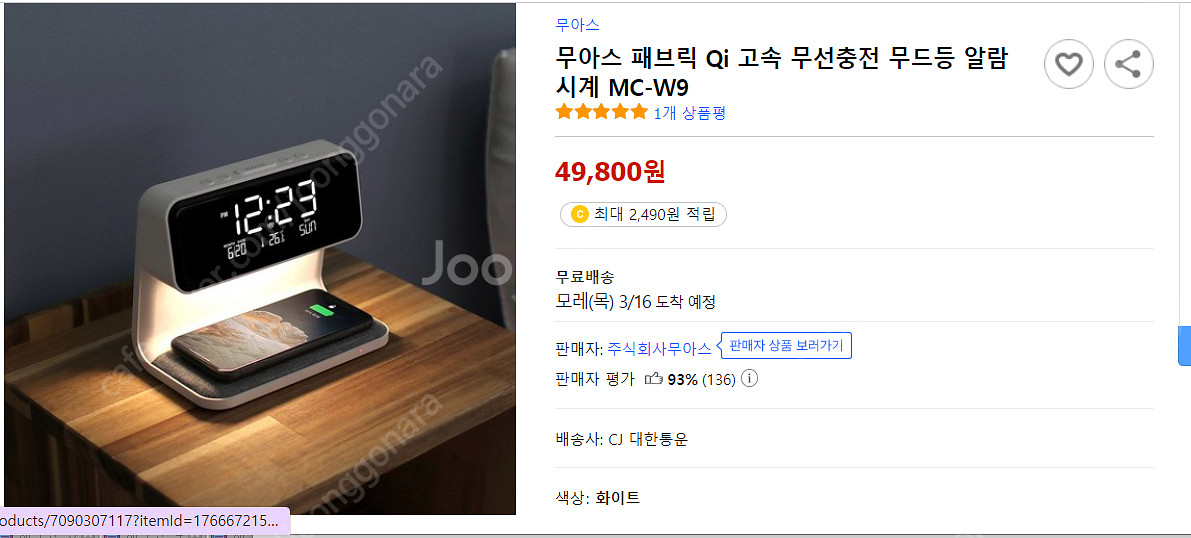Viewport: 1191px width, 538px height.
Task: Click the 색상 화이트 color option label
Action: click(598, 498)
